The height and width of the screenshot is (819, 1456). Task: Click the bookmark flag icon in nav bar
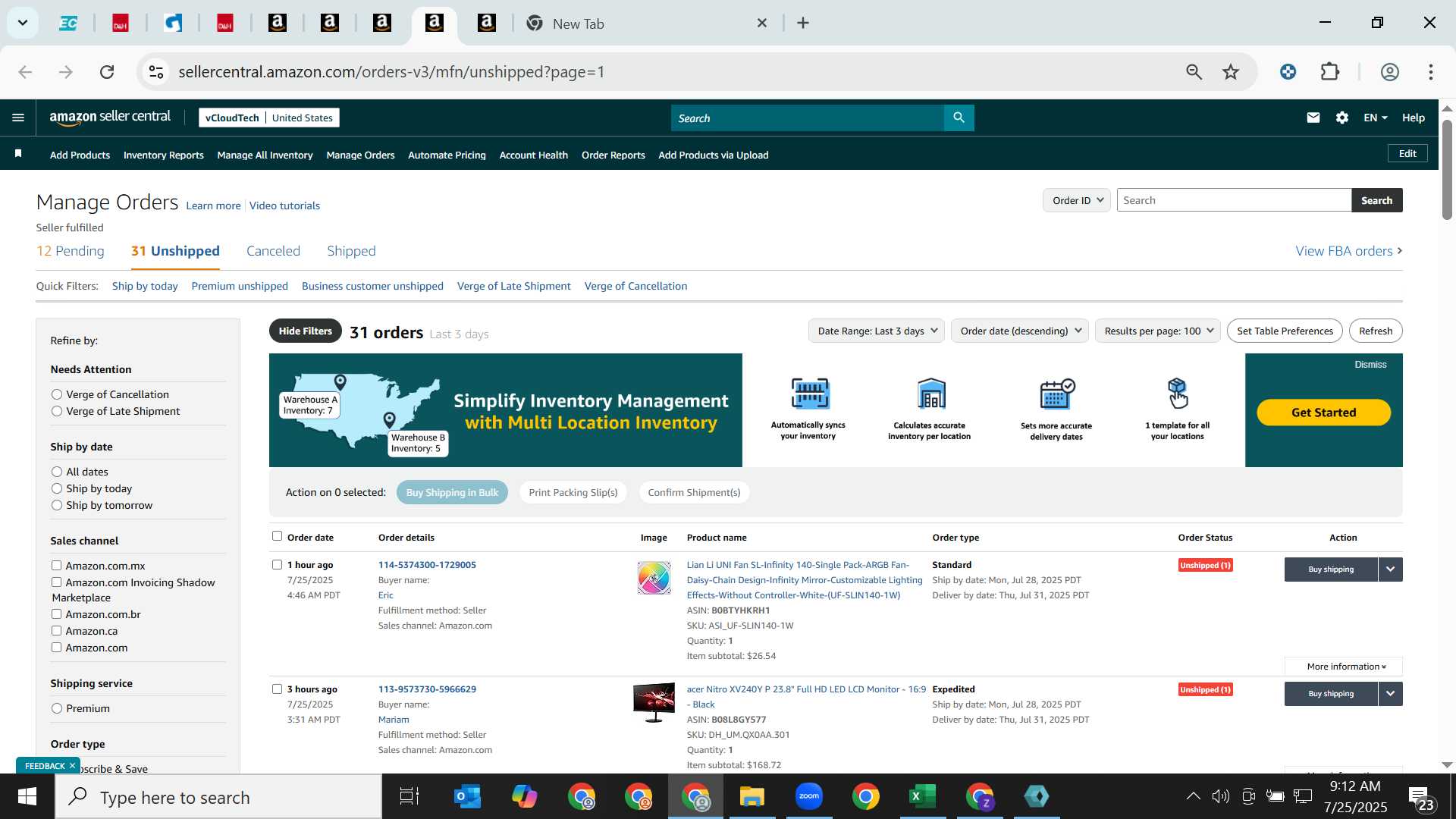[18, 154]
